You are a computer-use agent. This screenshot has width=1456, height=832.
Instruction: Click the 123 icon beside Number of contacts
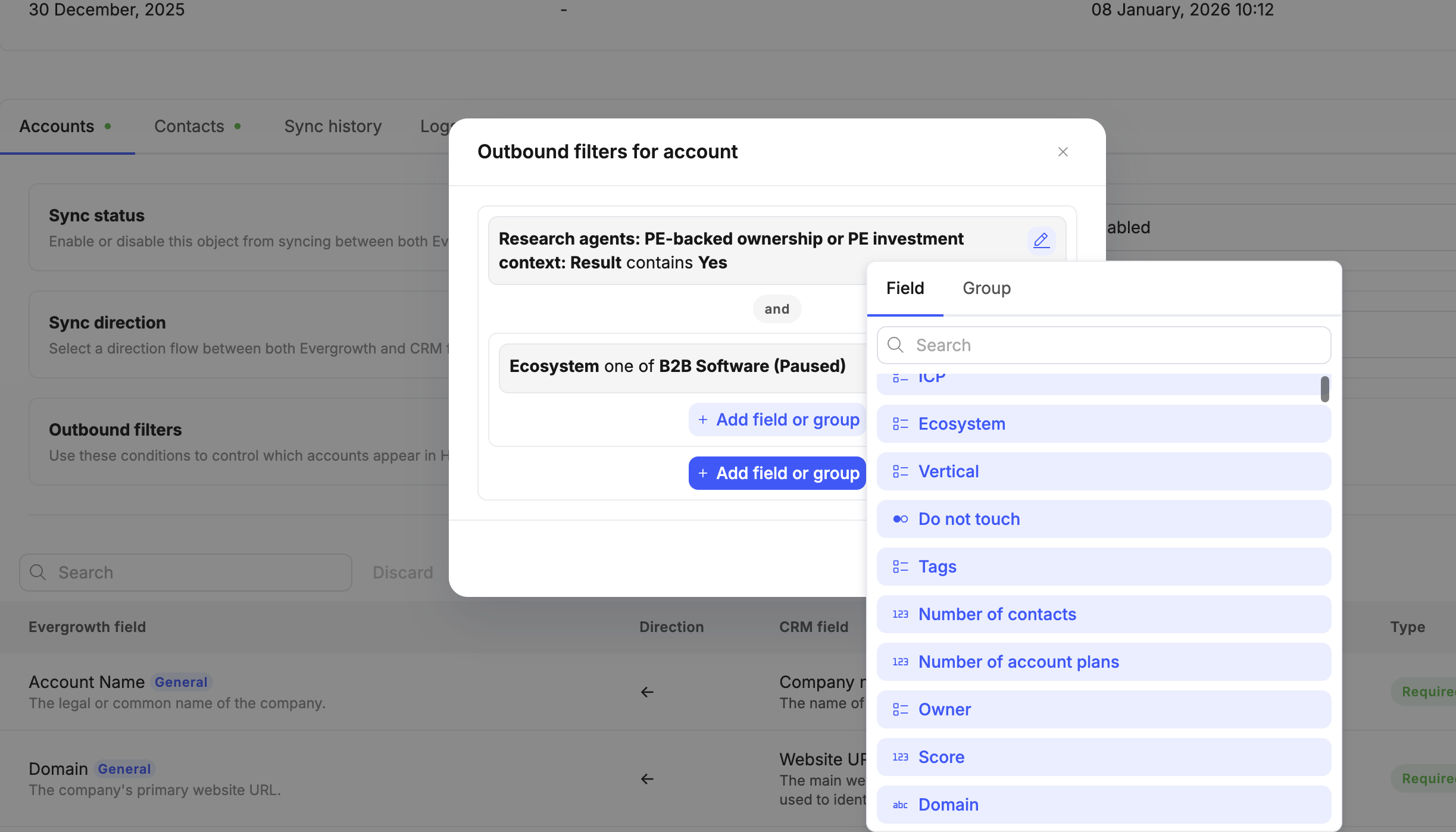pos(900,614)
